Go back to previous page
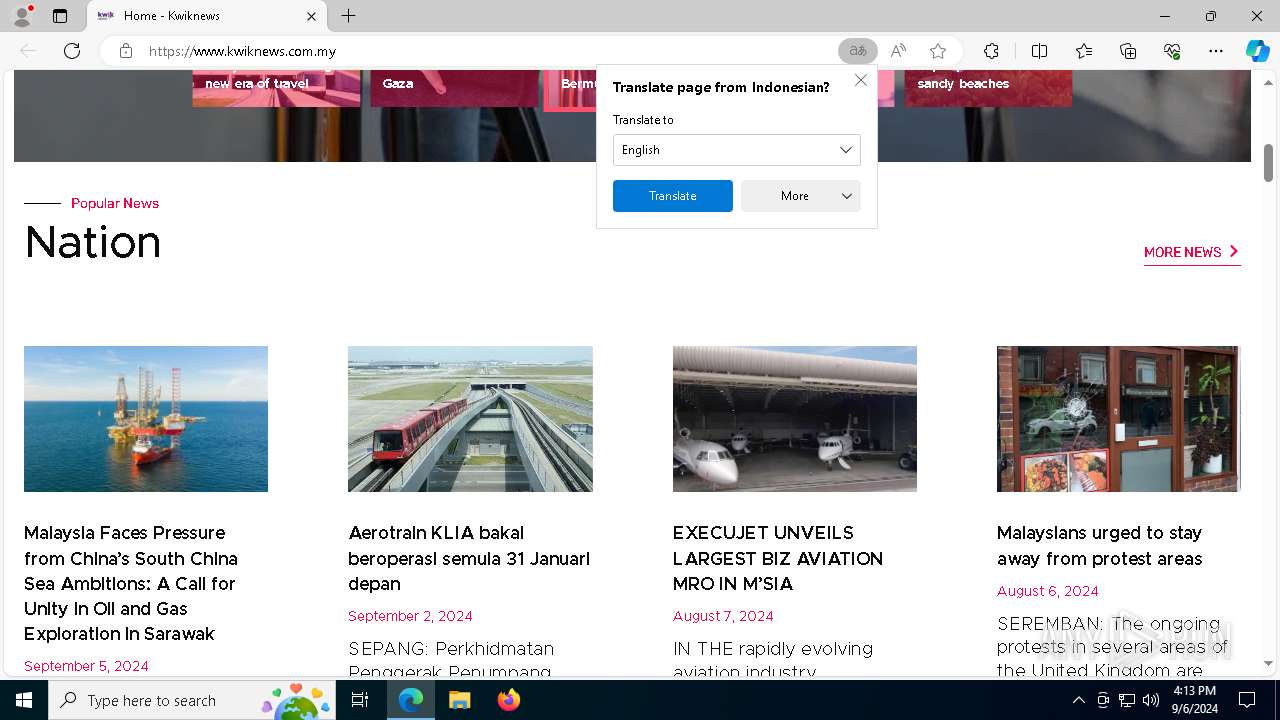1280x720 pixels. [28, 51]
